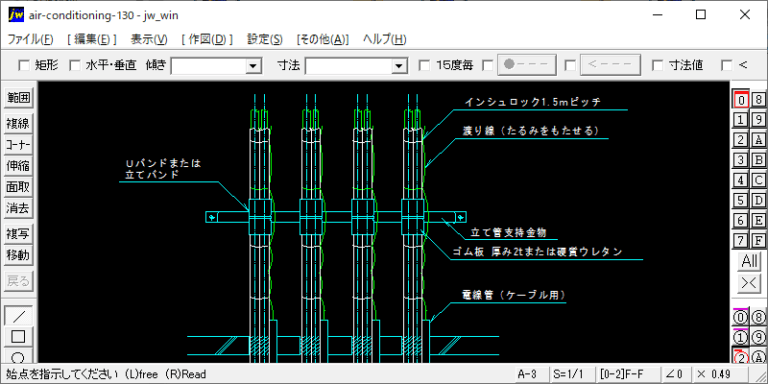Click the インシュロック1.5mピッチ drawing label
Screen dimensions: 768x384
[x=532, y=102]
